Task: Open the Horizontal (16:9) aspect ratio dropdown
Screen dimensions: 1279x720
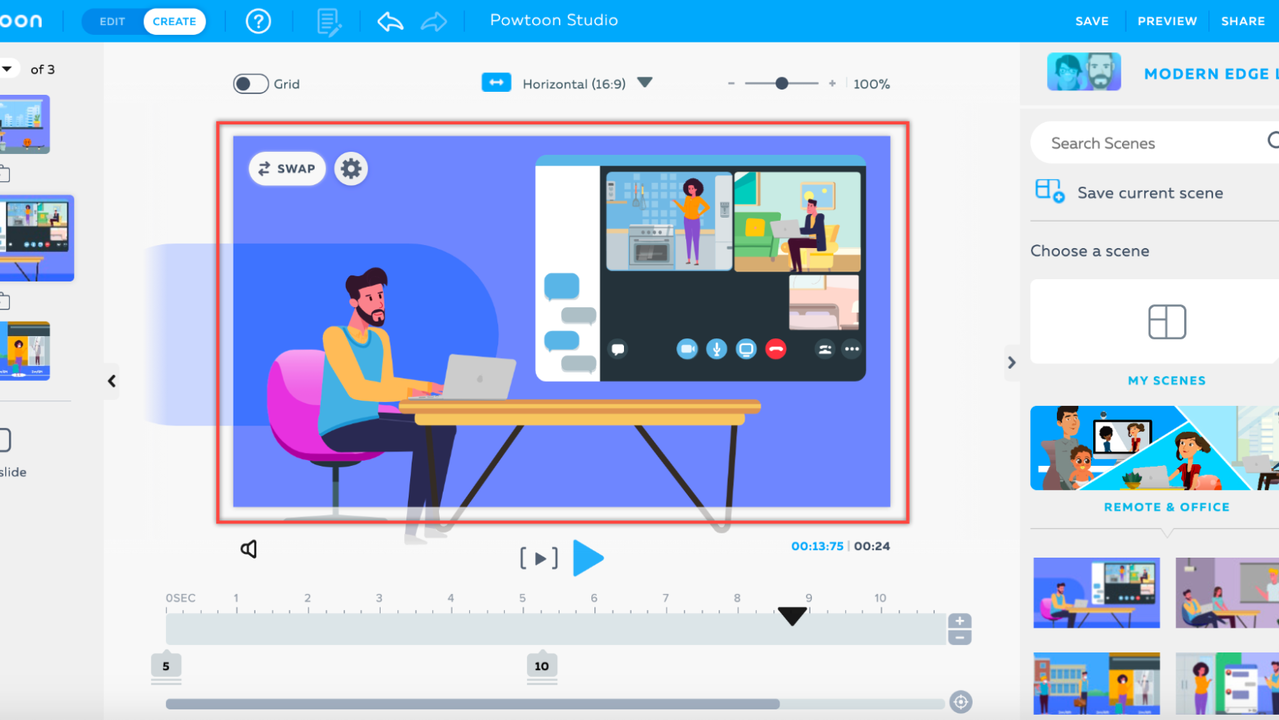Action: (x=645, y=83)
